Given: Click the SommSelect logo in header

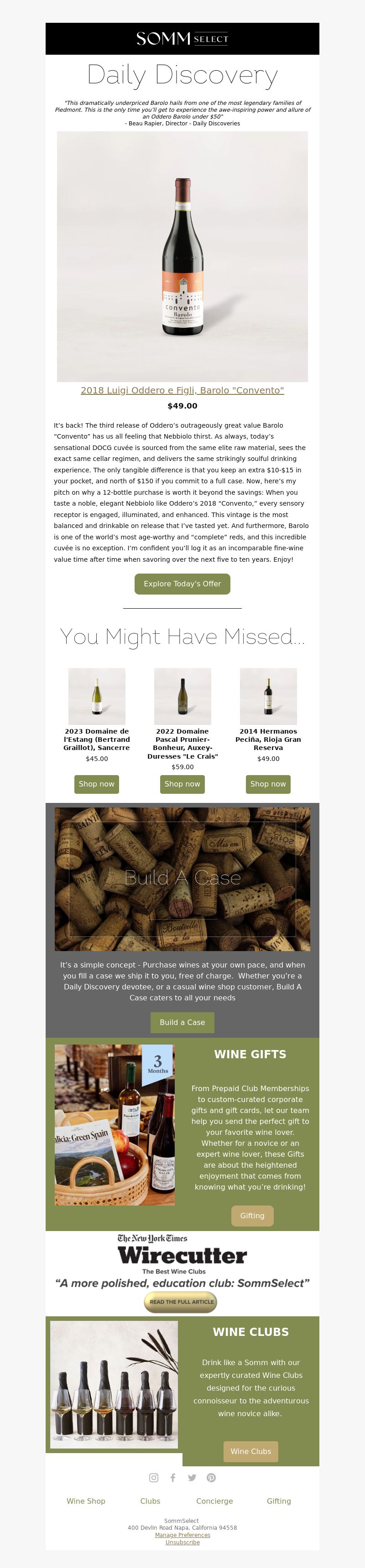Looking at the screenshot, I should pyautogui.click(x=182, y=38).
